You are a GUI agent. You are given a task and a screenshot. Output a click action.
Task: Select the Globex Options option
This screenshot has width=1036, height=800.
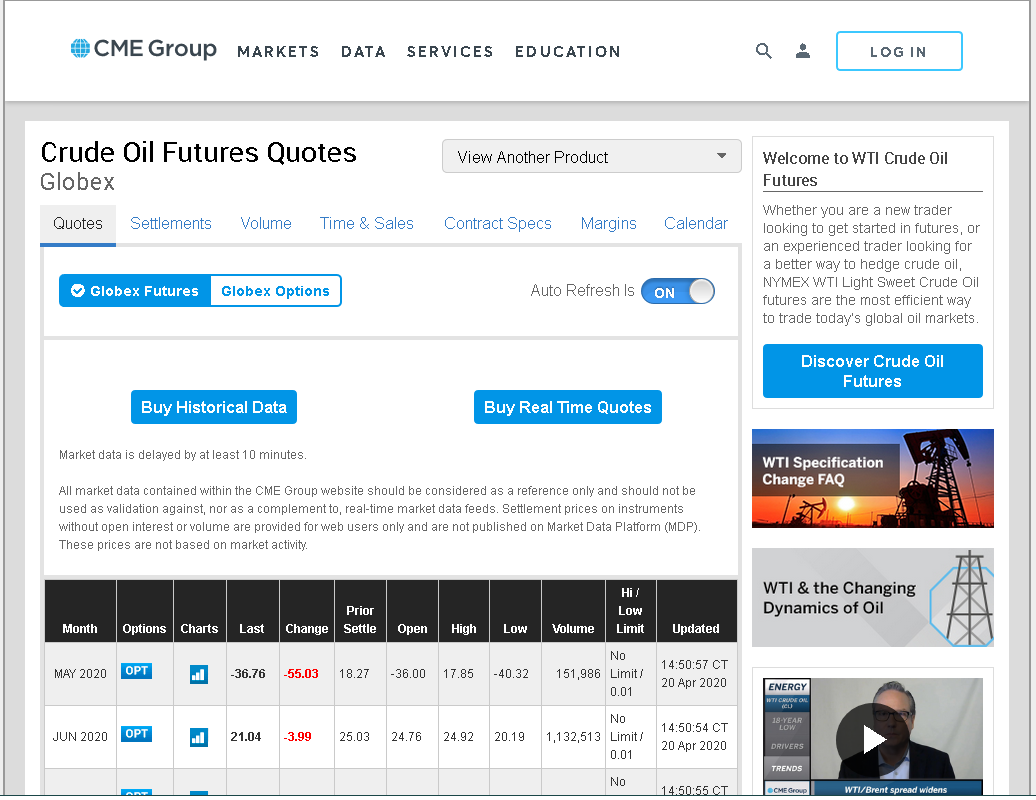276,291
